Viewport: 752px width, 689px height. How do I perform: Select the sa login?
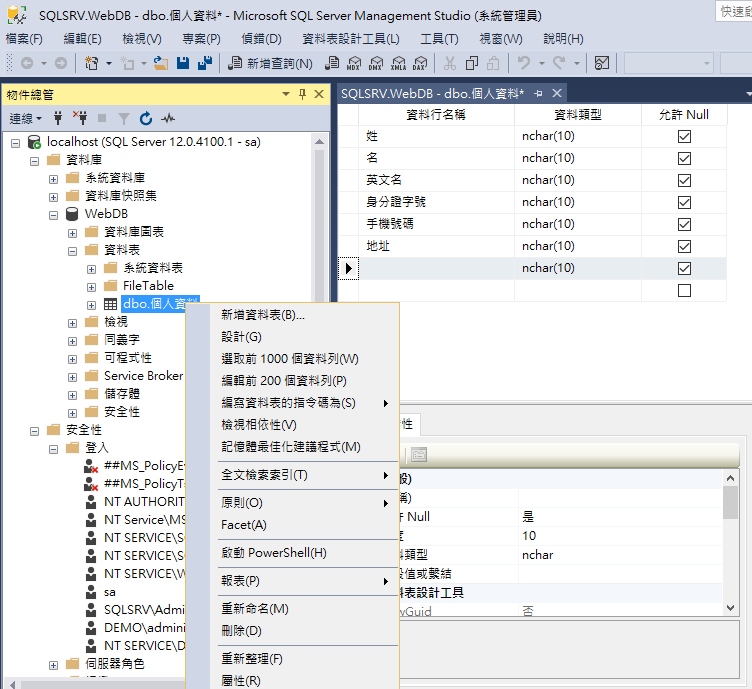(110, 592)
